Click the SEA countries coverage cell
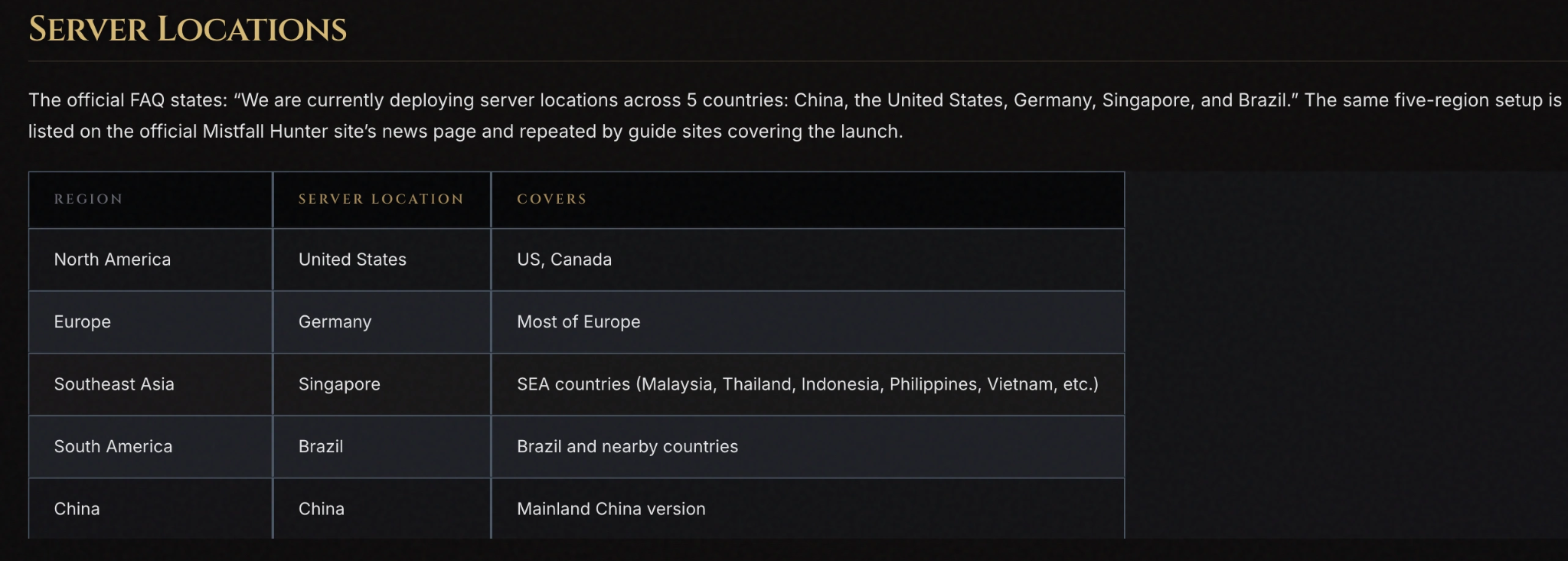 [x=808, y=384]
